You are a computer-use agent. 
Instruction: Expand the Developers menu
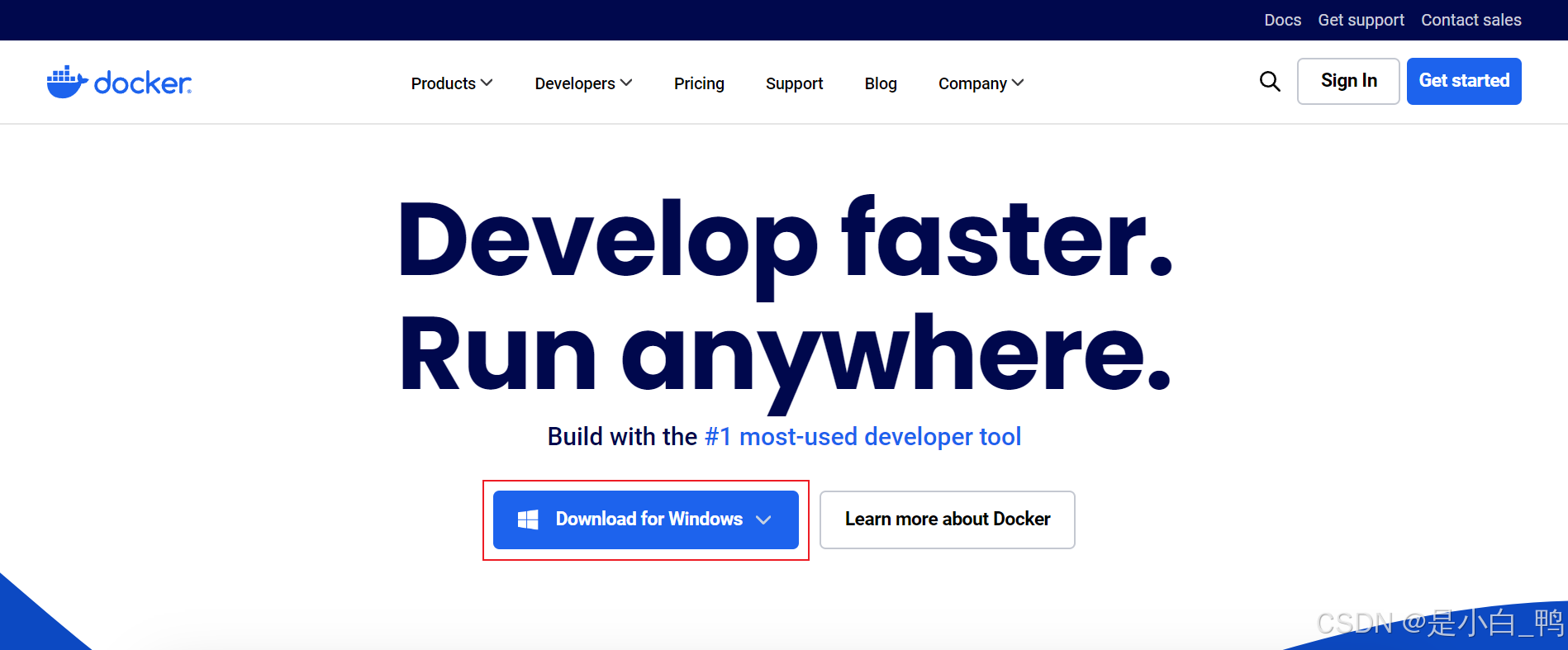pos(583,83)
